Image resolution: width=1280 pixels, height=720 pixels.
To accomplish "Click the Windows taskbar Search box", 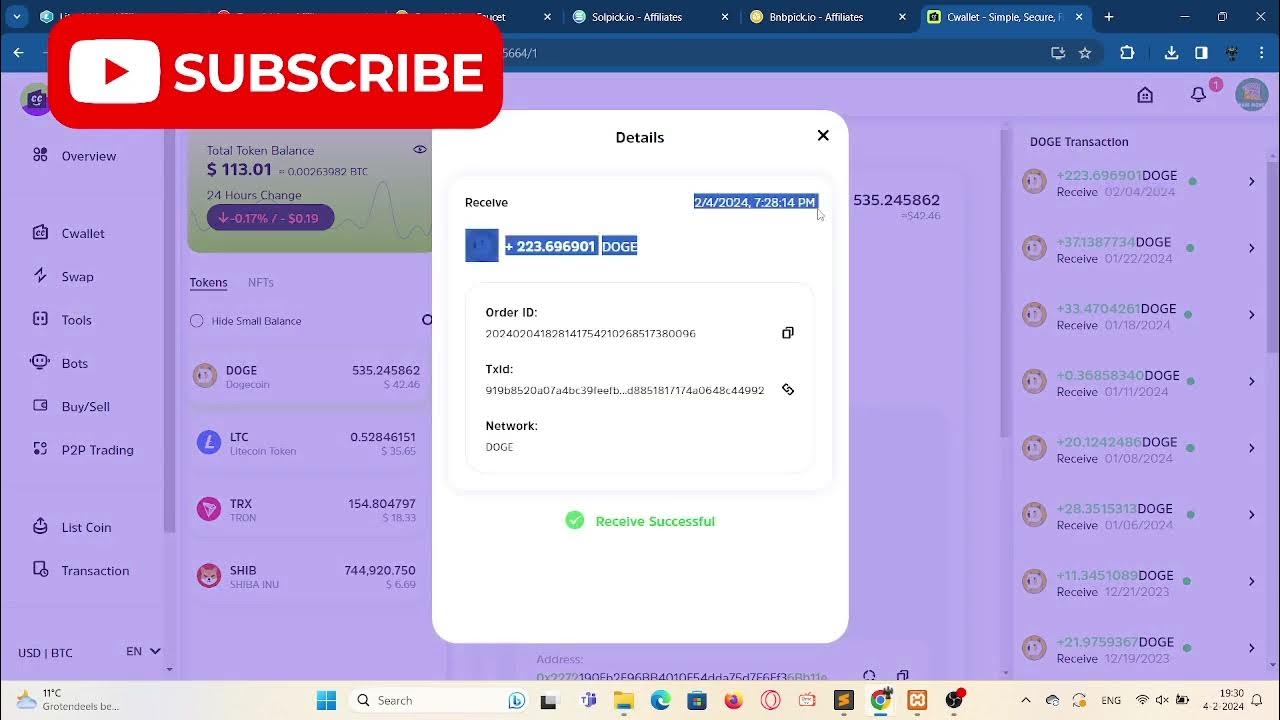I will (x=422, y=700).
